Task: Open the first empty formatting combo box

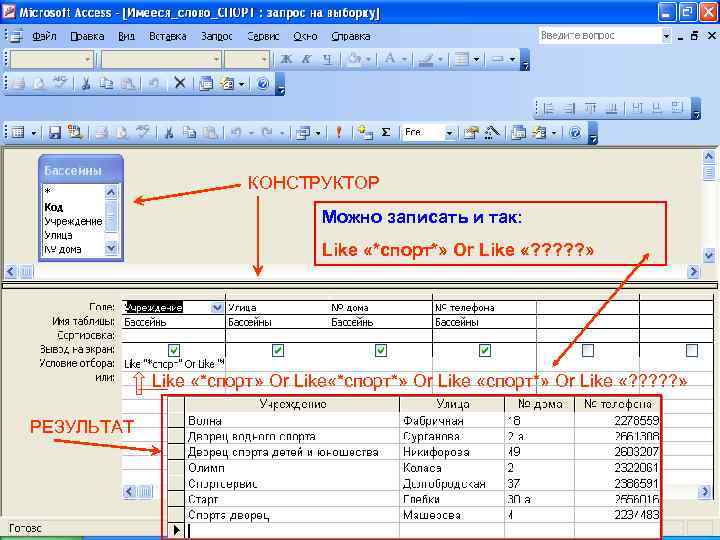Action: click(x=51, y=59)
